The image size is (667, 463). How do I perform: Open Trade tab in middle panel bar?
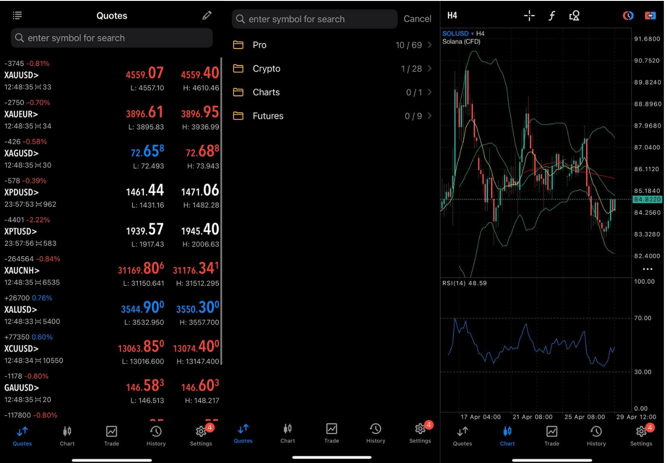(x=332, y=434)
